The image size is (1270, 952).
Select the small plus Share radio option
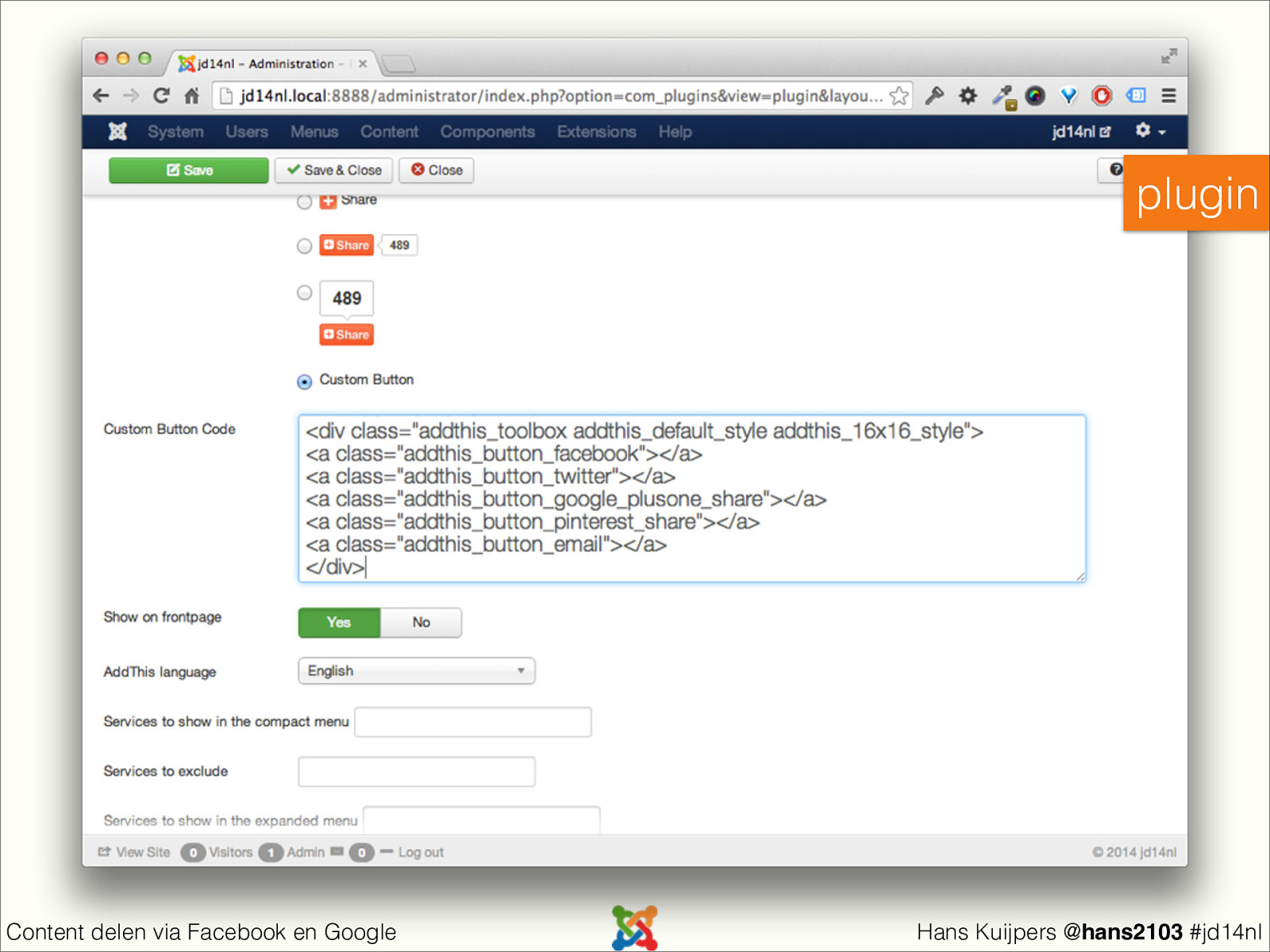(304, 202)
